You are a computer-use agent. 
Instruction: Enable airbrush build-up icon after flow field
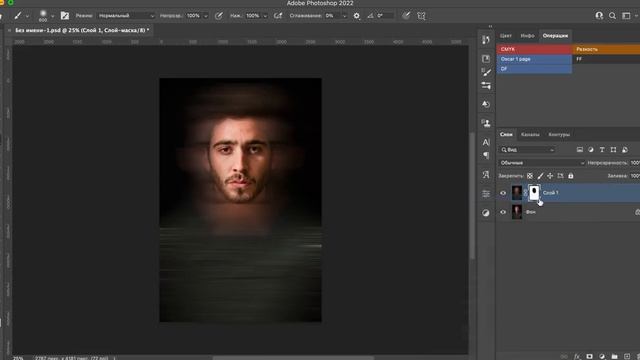[x=278, y=16]
